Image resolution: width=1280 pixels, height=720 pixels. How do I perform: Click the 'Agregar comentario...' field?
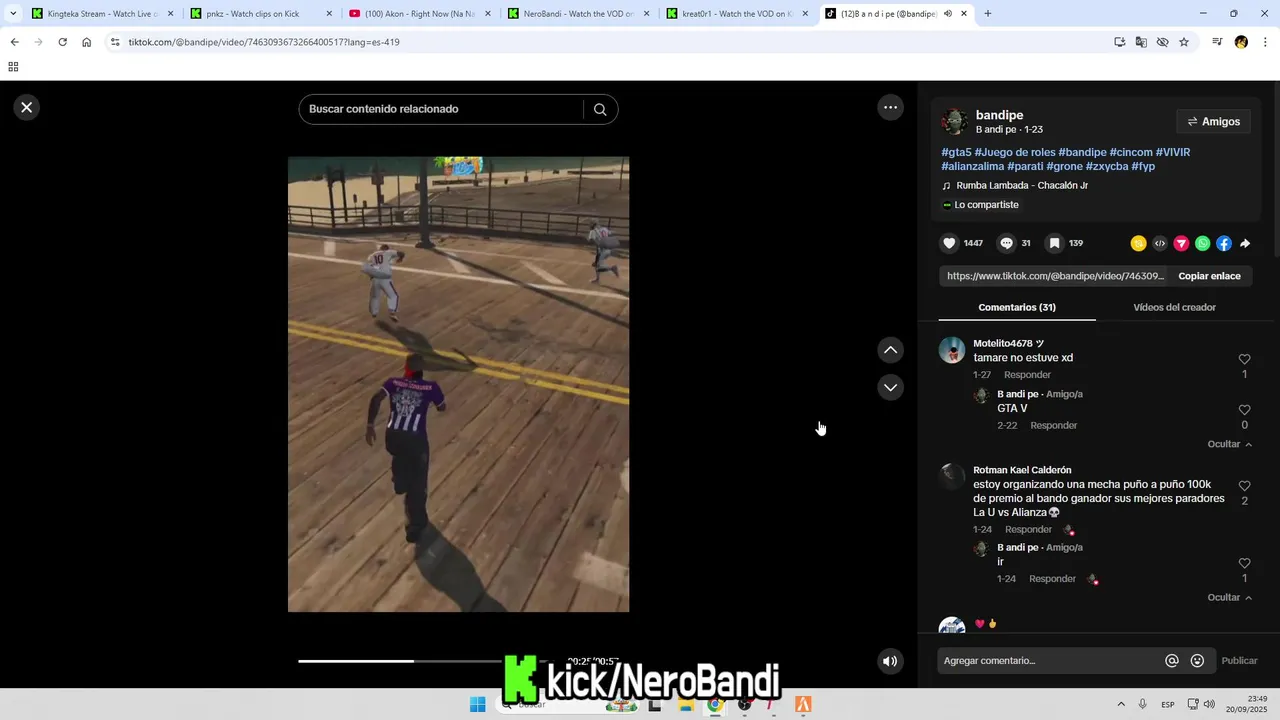pos(1048,661)
